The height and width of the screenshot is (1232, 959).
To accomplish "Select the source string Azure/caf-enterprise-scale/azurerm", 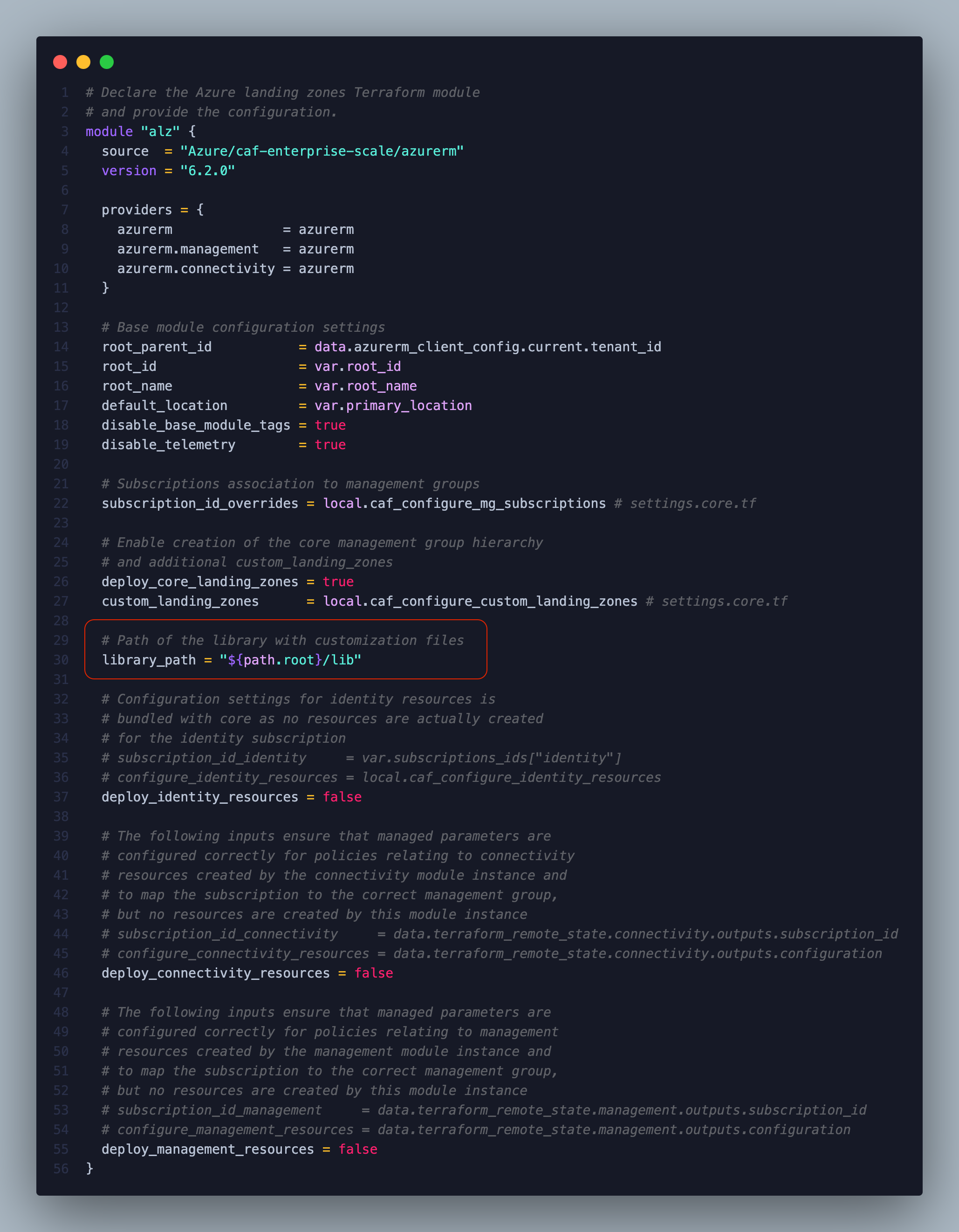I will 322,151.
